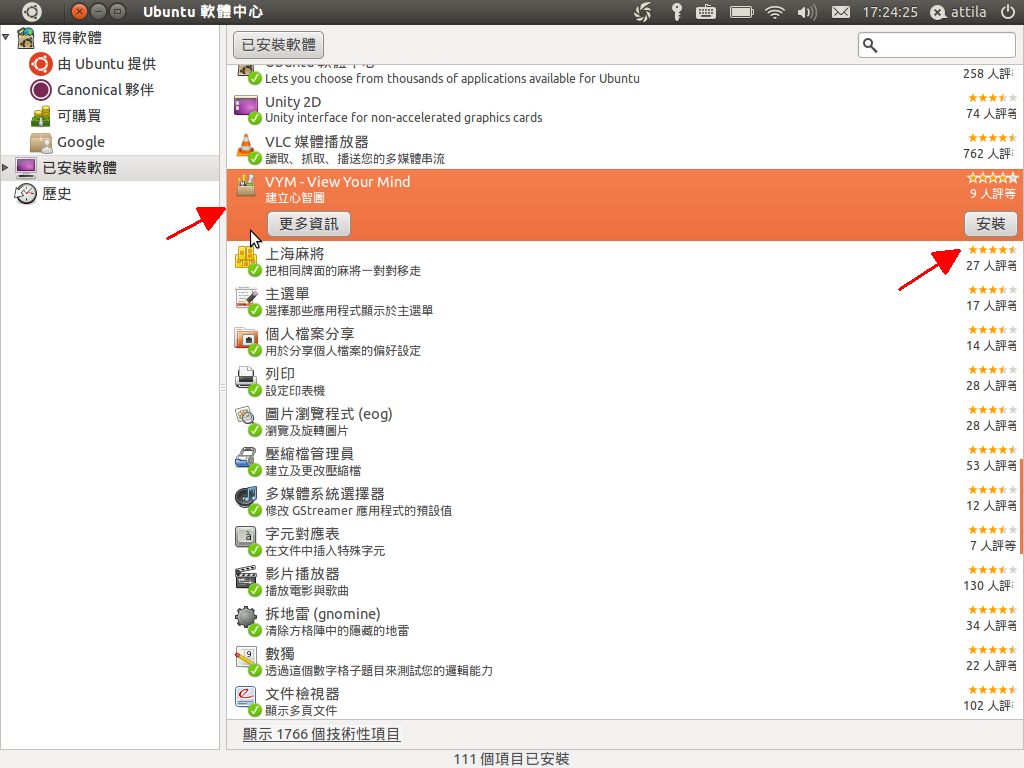Image resolution: width=1024 pixels, height=768 pixels.
Task: Select the 拆地雷 (gnomine) row title
Action: point(323,614)
